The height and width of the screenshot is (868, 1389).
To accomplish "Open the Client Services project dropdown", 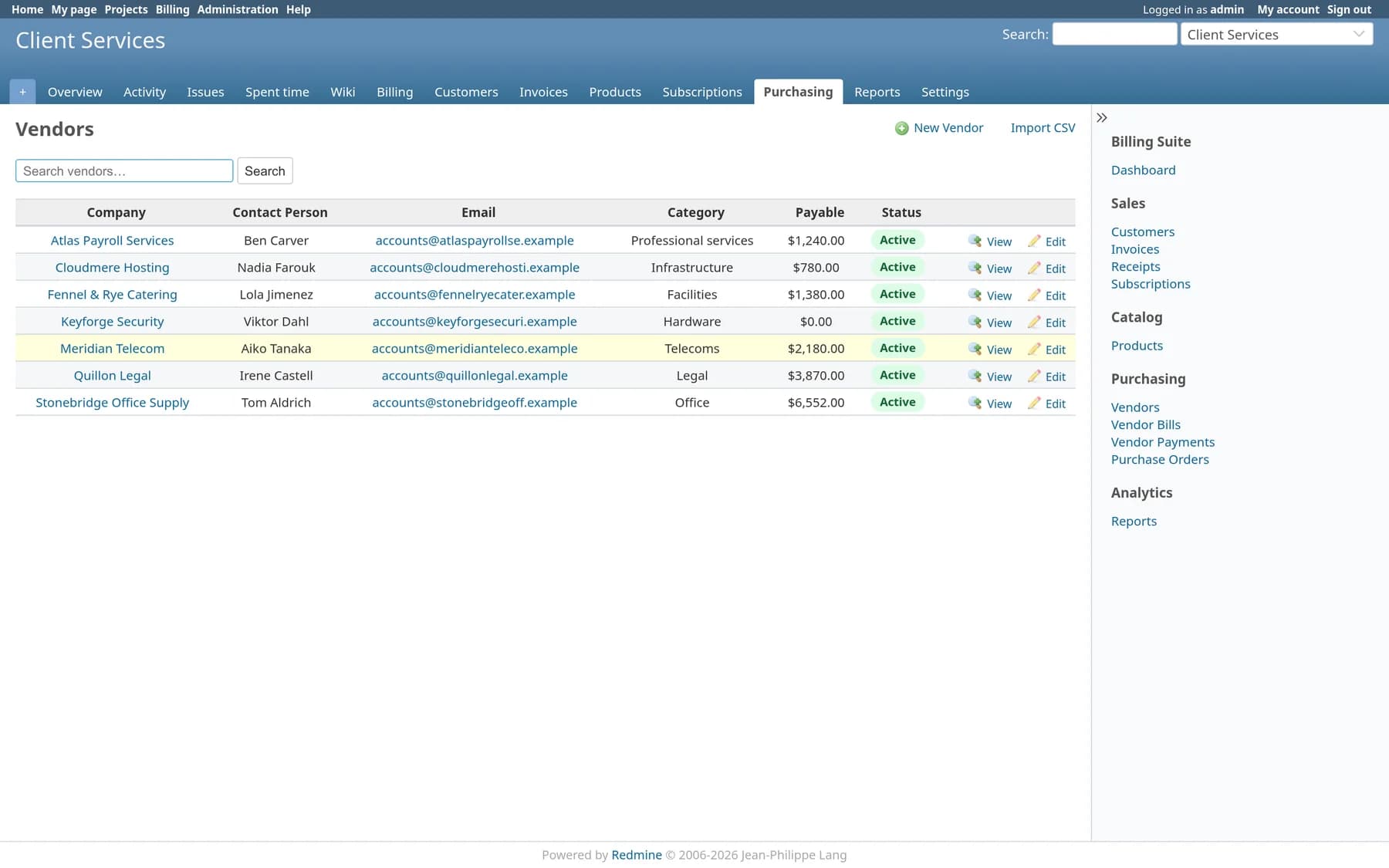I will (1276, 34).
